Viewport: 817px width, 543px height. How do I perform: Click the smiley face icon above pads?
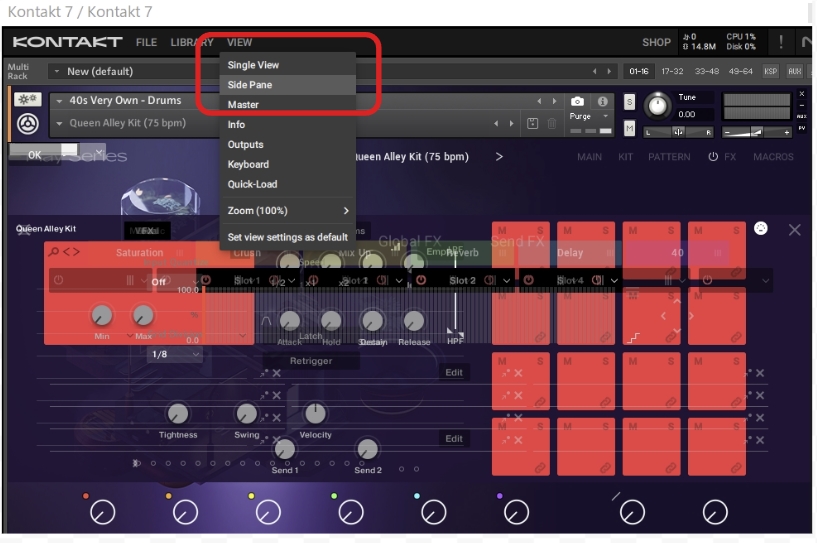point(761,228)
